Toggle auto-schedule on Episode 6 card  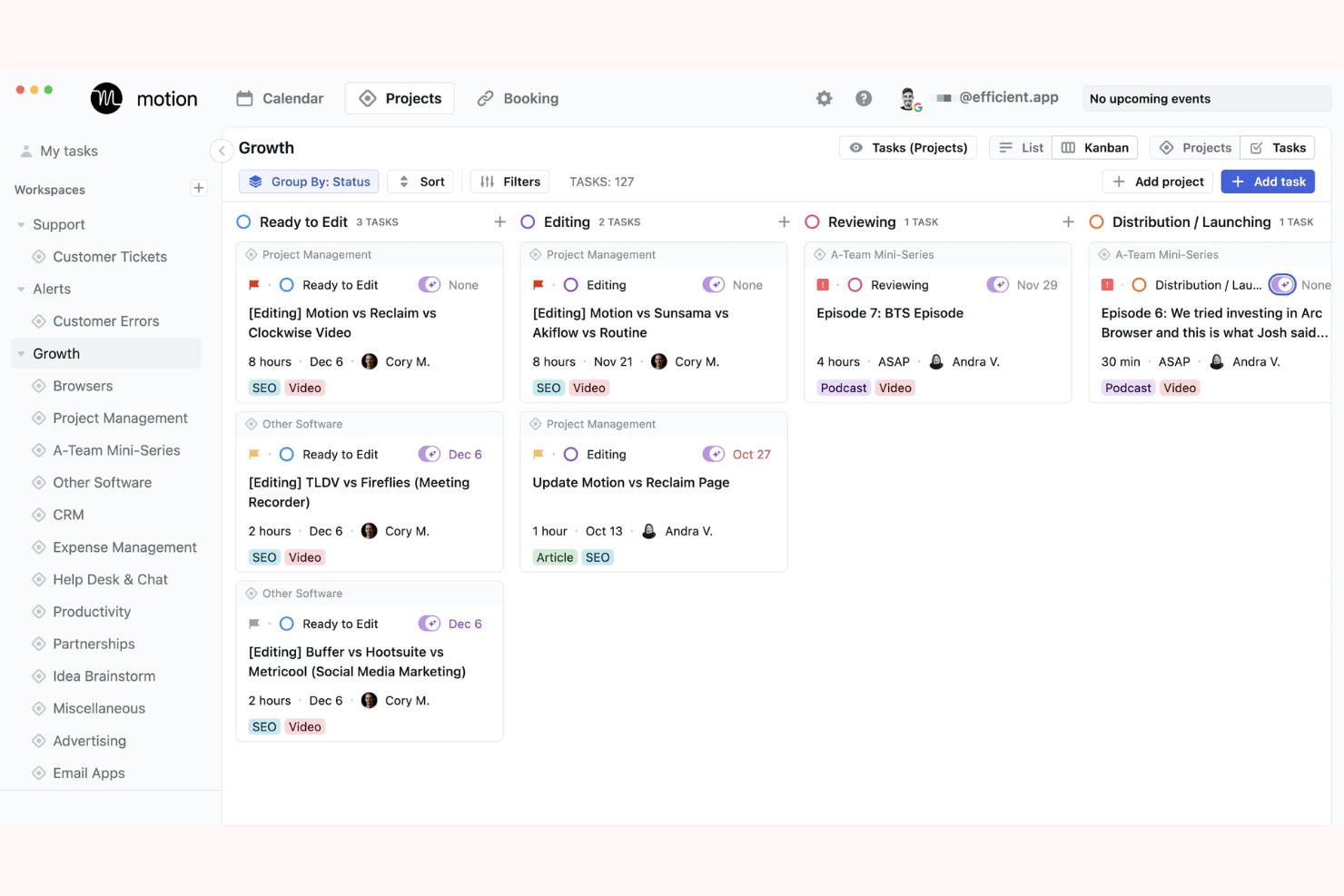(x=1282, y=285)
